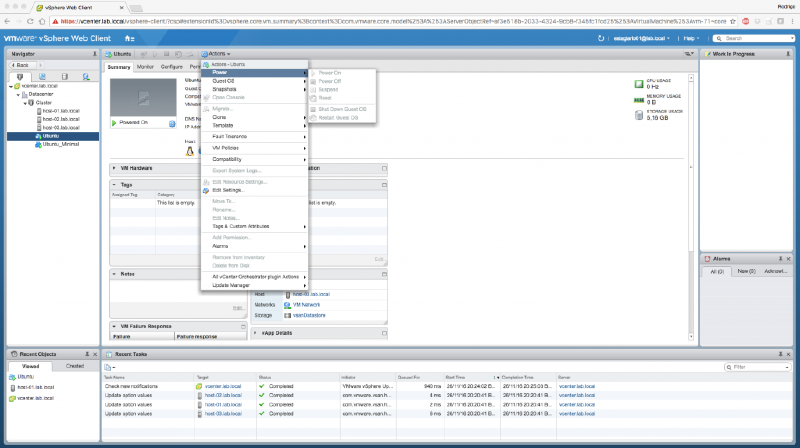Image resolution: width=800 pixels, height=448 pixels.
Task: Open the Clone submenu
Action: [255, 117]
